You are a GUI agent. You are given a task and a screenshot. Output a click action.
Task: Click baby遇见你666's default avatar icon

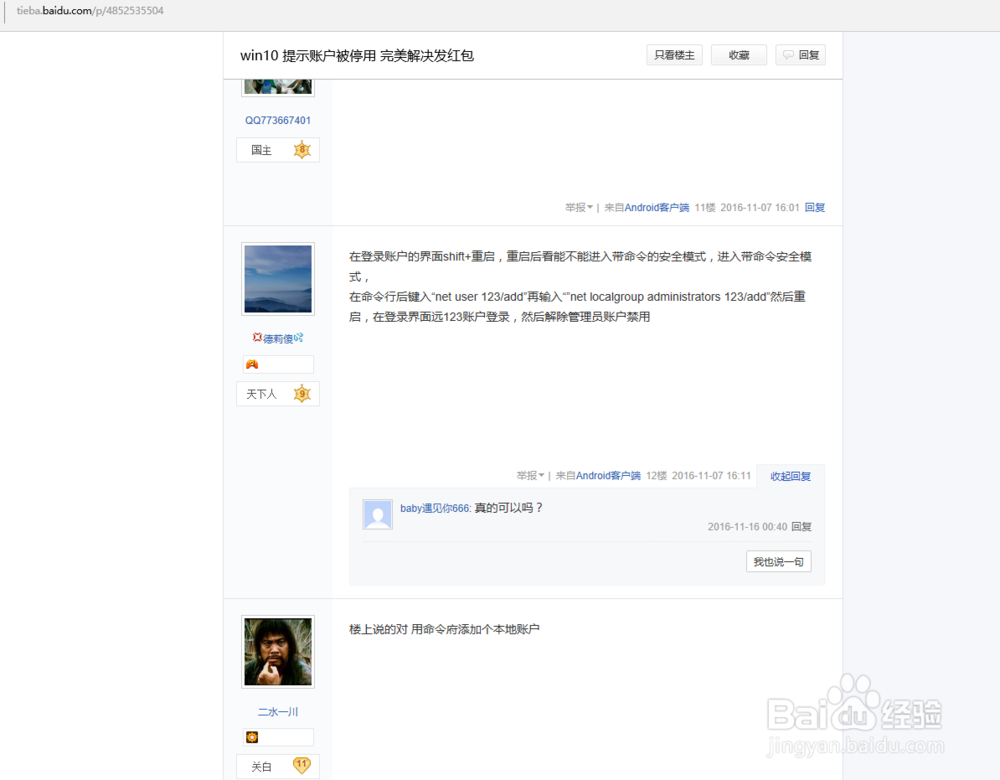(x=377, y=513)
